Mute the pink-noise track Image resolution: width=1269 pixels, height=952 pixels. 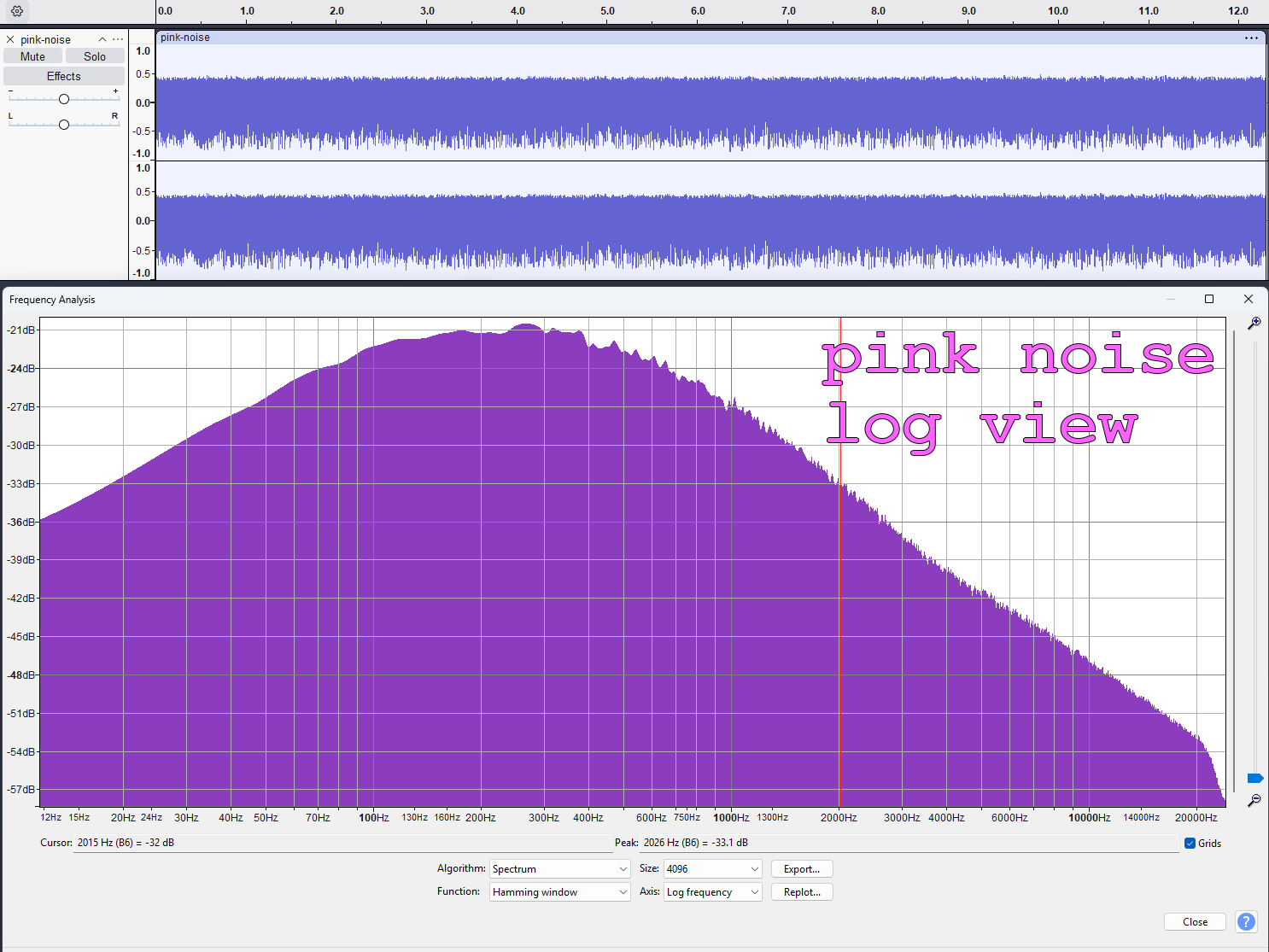click(32, 56)
